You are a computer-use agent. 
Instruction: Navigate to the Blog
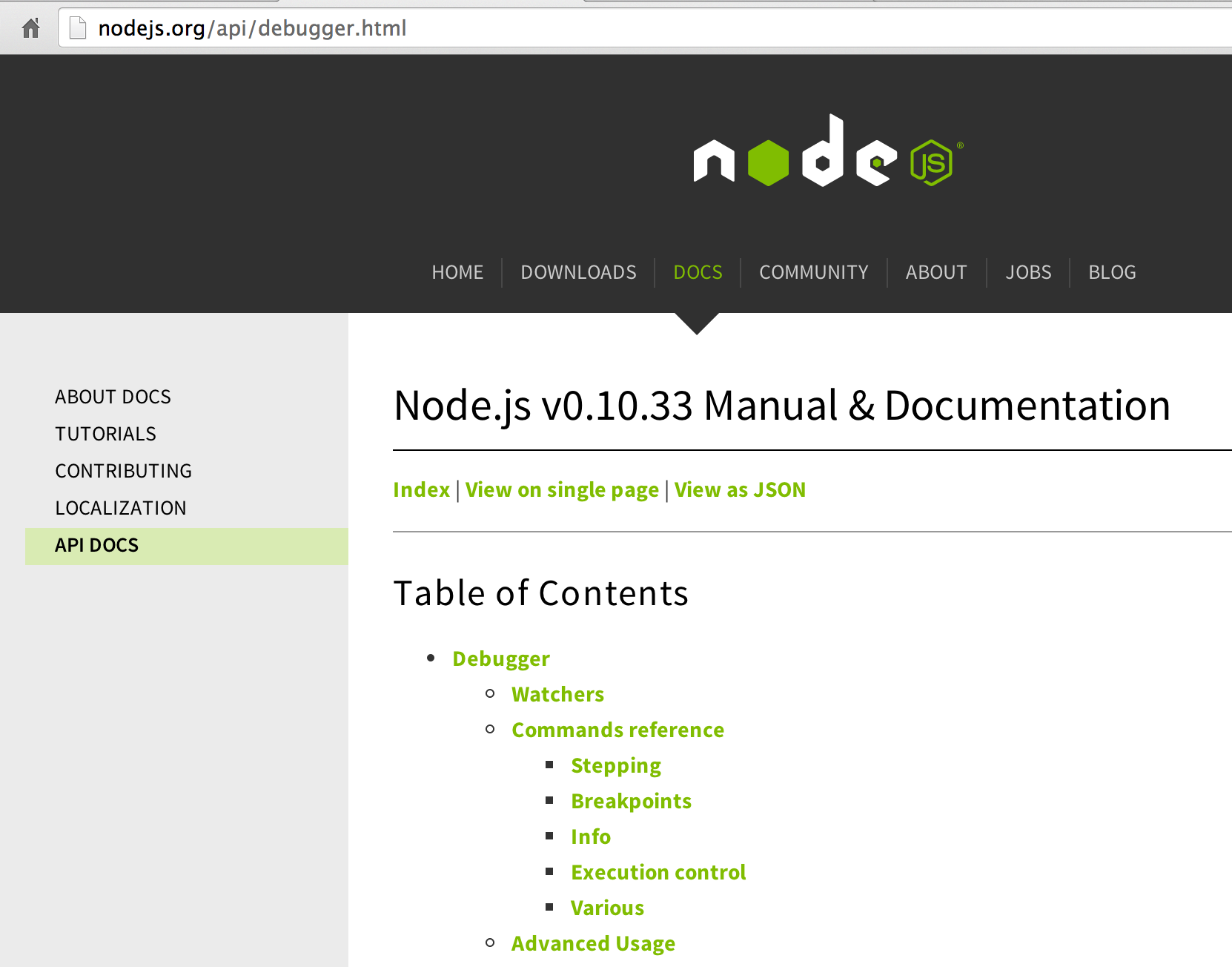pyautogui.click(x=1111, y=272)
